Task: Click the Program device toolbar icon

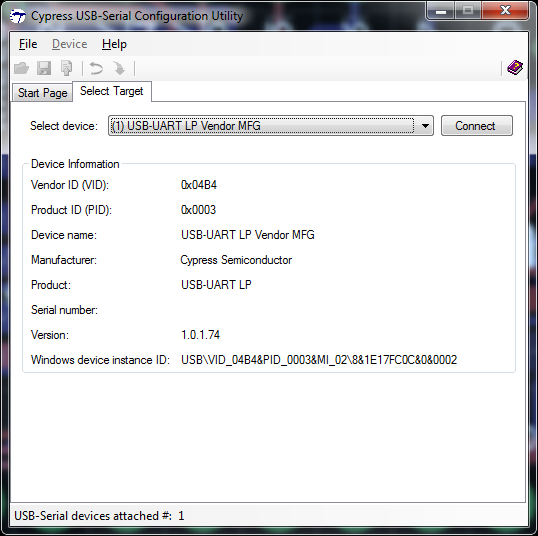Action: (67, 68)
